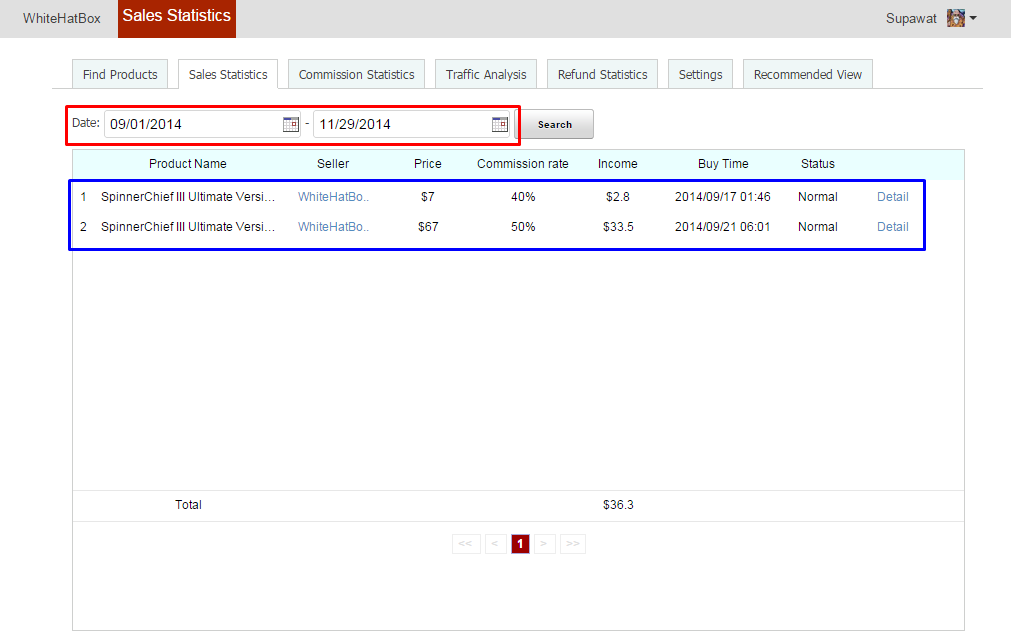View the Refund Statistics tab
The height and width of the screenshot is (640, 1011).
(x=602, y=74)
